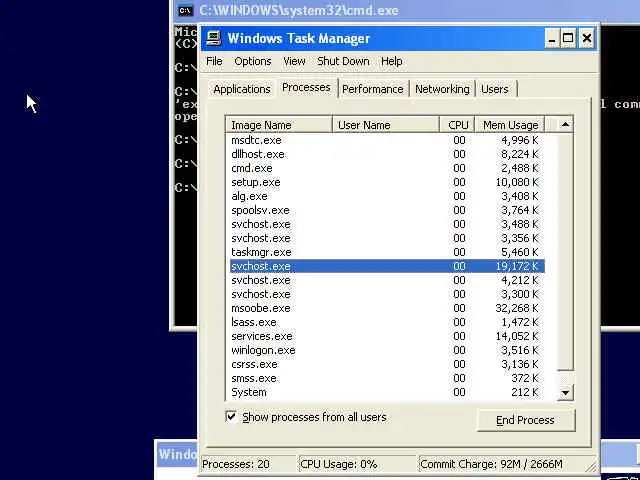
Task: Select the csrss.exe process
Action: (x=386, y=364)
